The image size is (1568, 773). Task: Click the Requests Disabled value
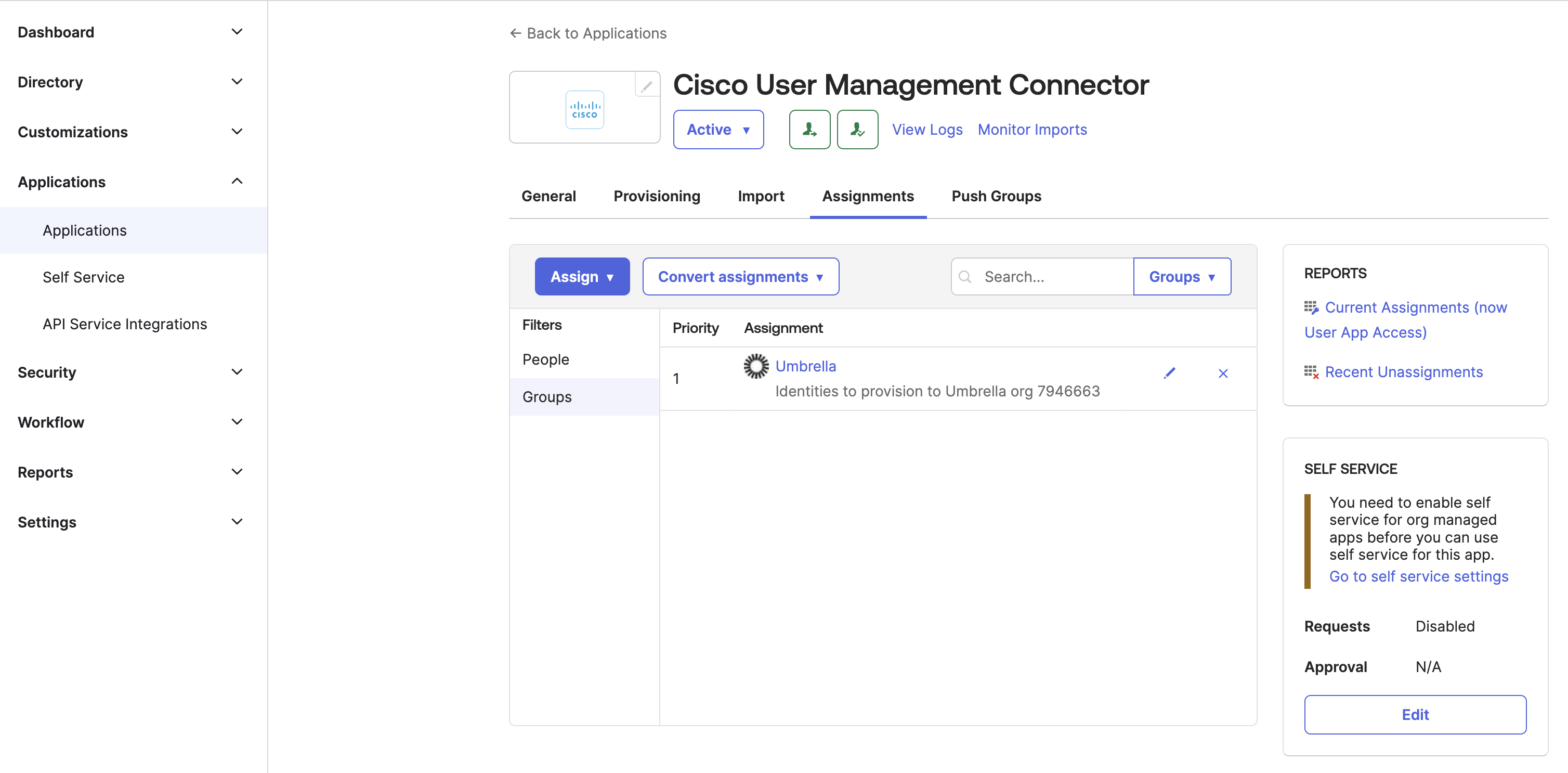click(1444, 627)
